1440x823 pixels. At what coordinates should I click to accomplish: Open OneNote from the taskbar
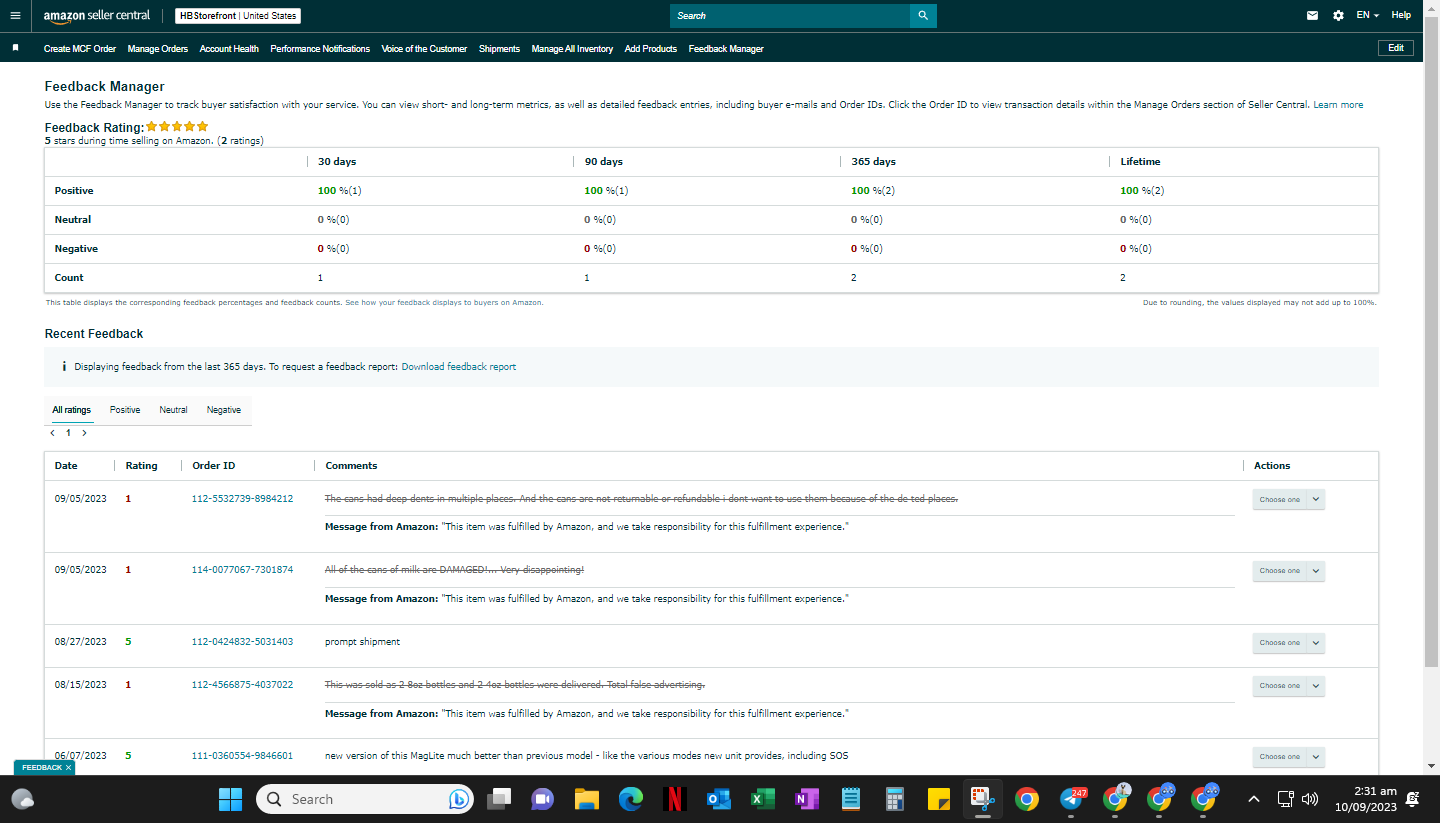click(807, 799)
